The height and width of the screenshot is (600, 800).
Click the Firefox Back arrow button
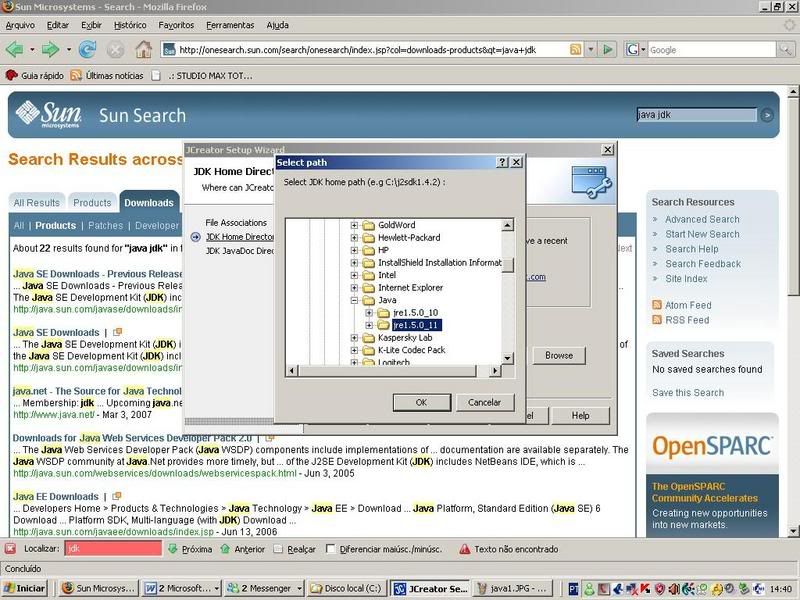[x=14, y=49]
